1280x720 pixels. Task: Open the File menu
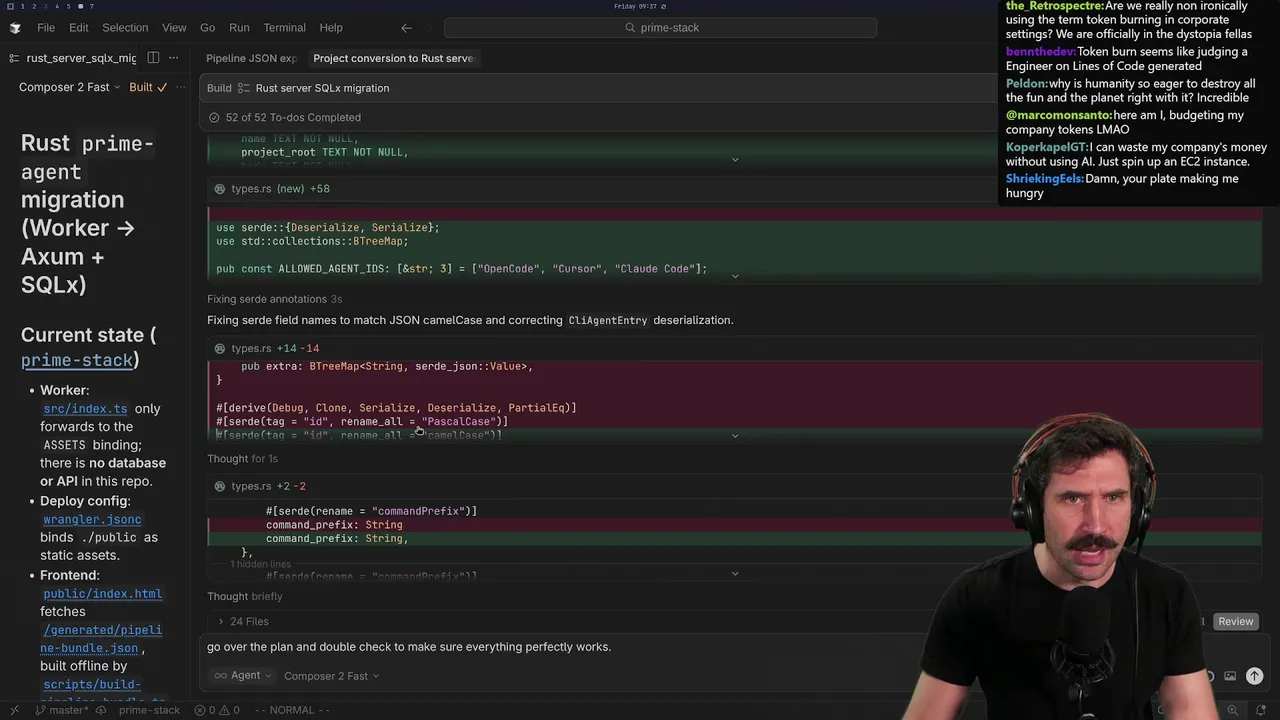tap(46, 28)
